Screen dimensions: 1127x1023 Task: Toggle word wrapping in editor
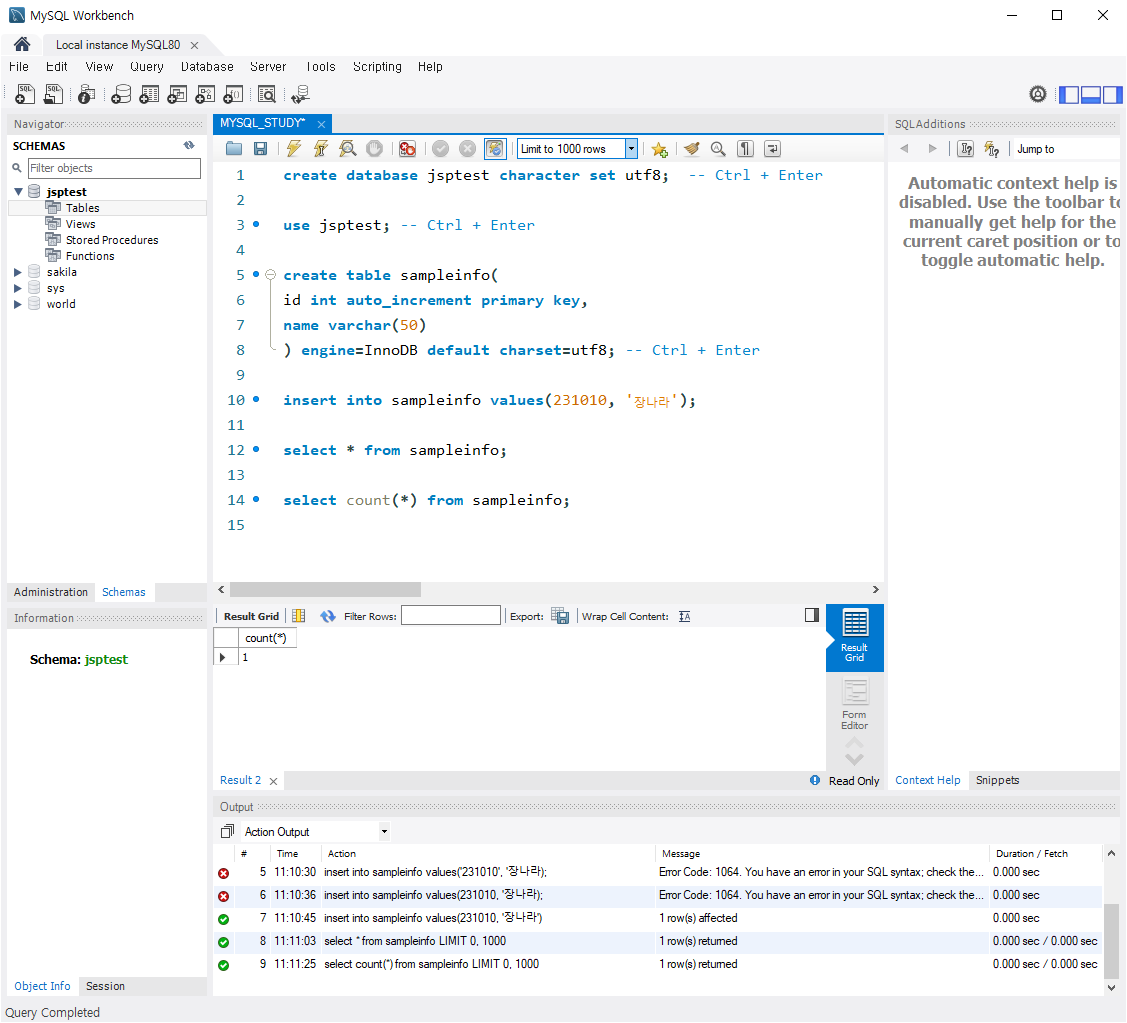point(772,149)
